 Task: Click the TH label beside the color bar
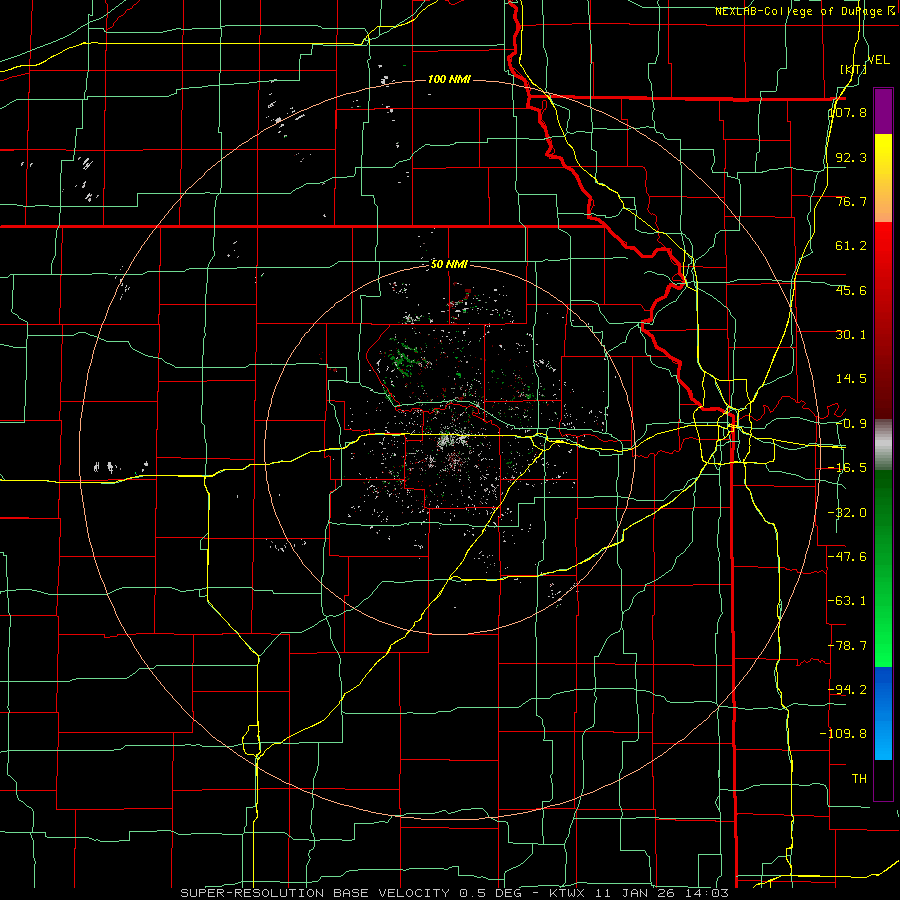point(859,778)
